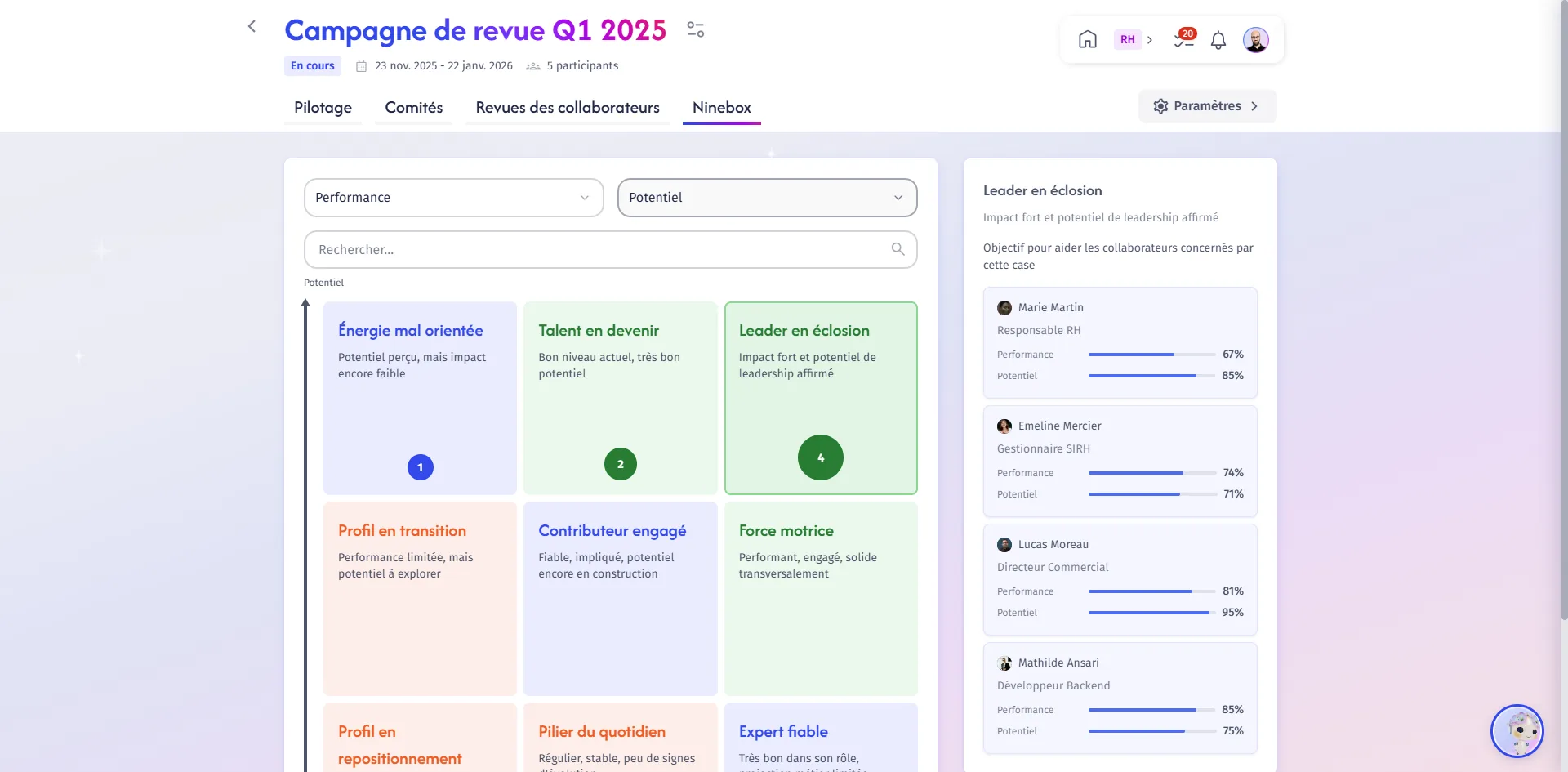
Task: Open the notifications bell
Action: [1218, 40]
